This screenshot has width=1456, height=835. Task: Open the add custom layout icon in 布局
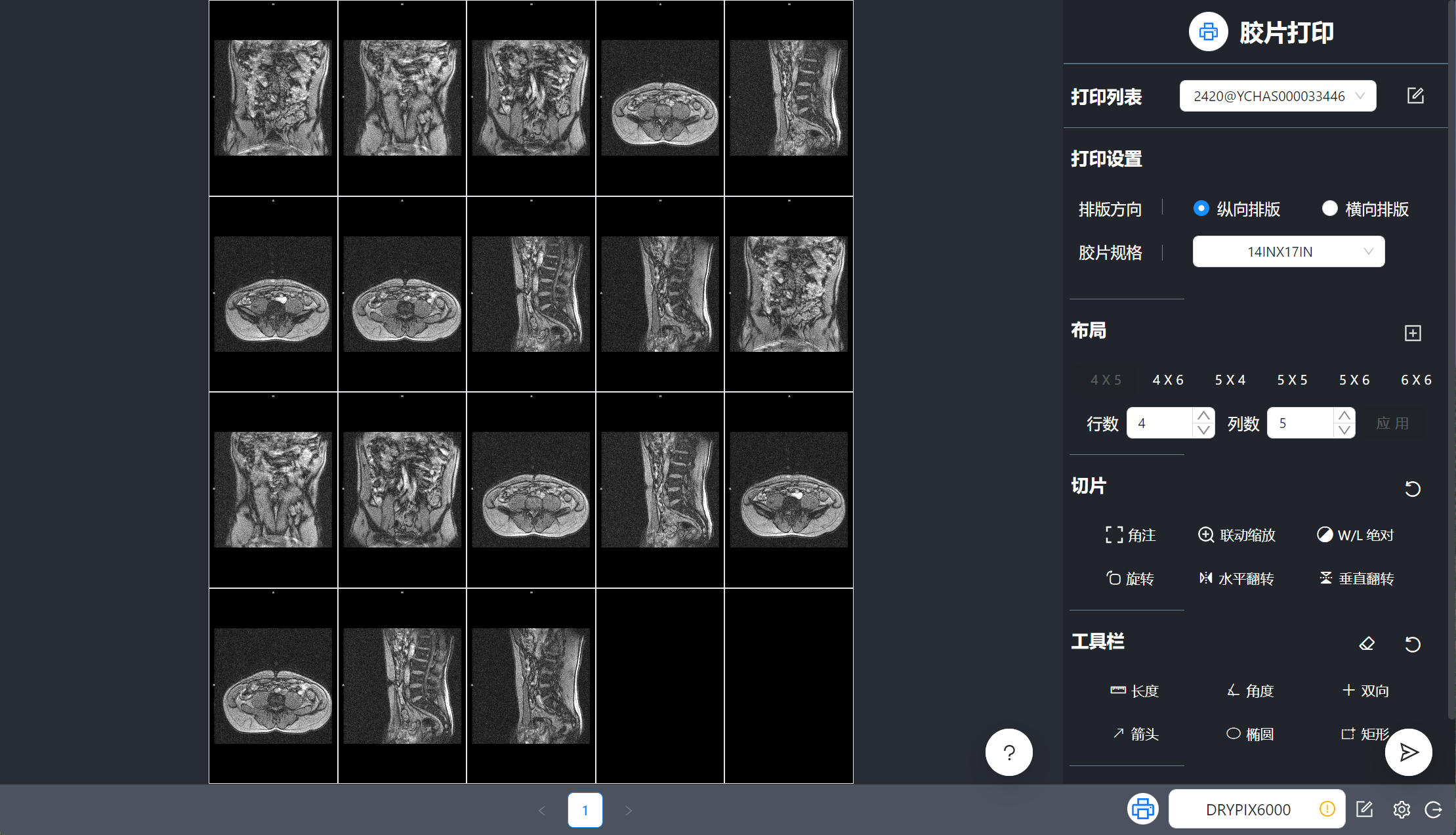coord(1412,333)
